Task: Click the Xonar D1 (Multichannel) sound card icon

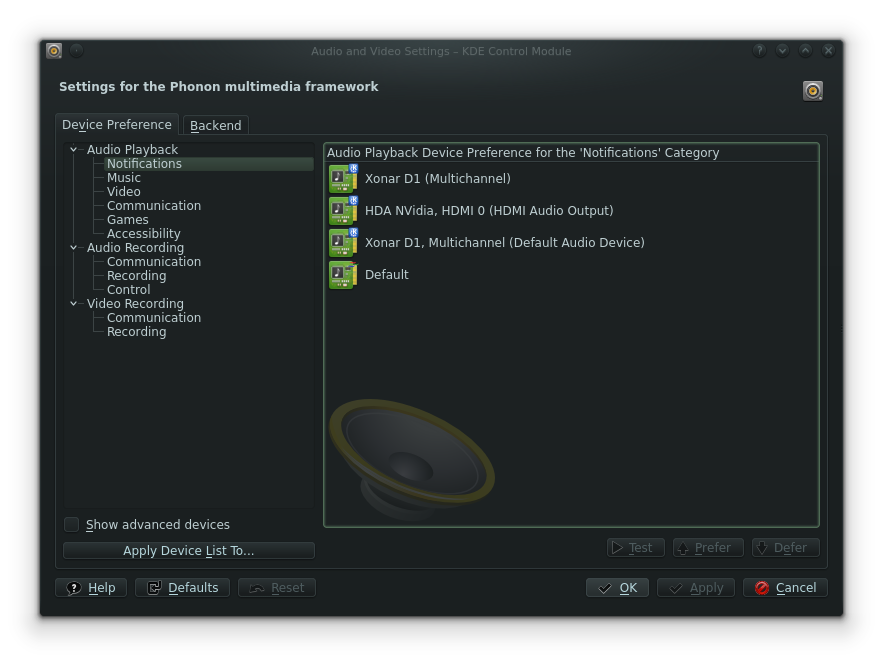Action: click(x=343, y=178)
